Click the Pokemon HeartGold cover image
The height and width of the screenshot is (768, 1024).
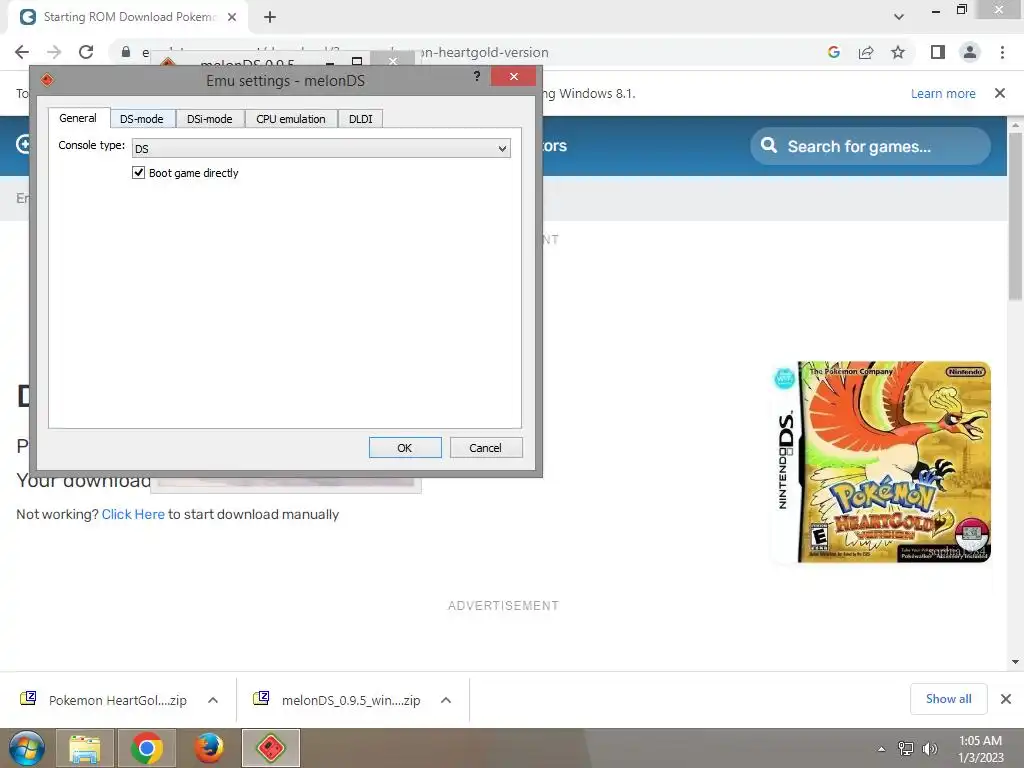(x=881, y=462)
